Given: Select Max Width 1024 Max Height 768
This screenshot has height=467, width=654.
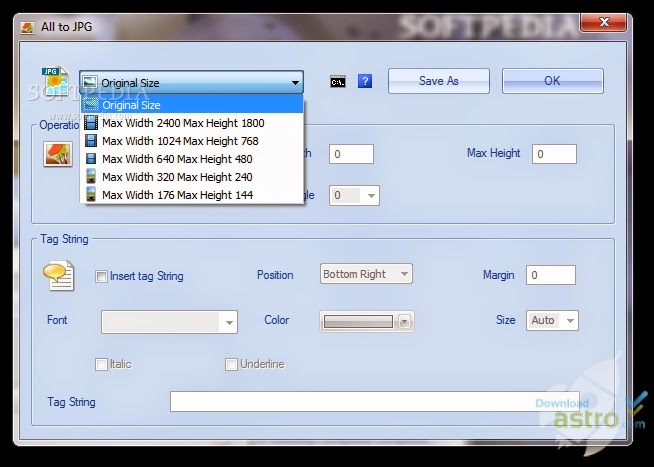Looking at the screenshot, I should click(x=192, y=141).
